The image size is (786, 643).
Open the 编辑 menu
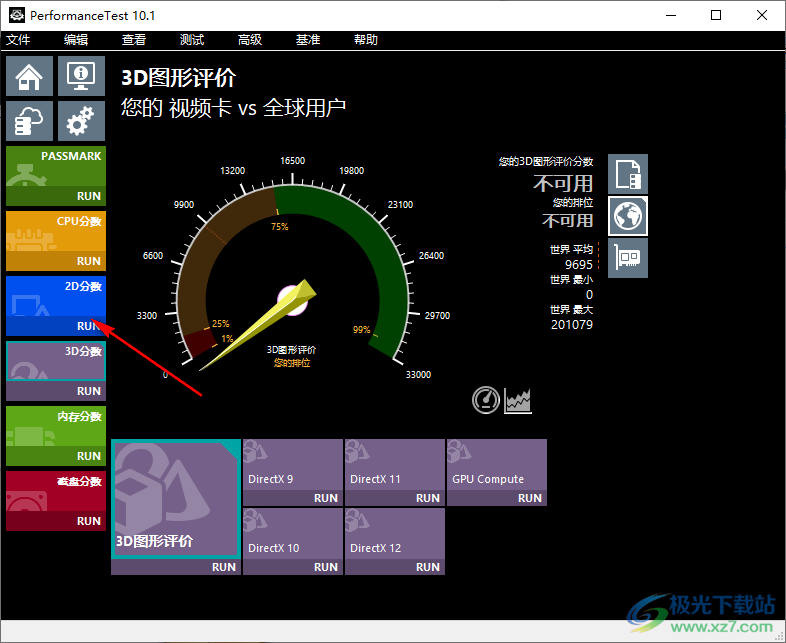pos(76,40)
